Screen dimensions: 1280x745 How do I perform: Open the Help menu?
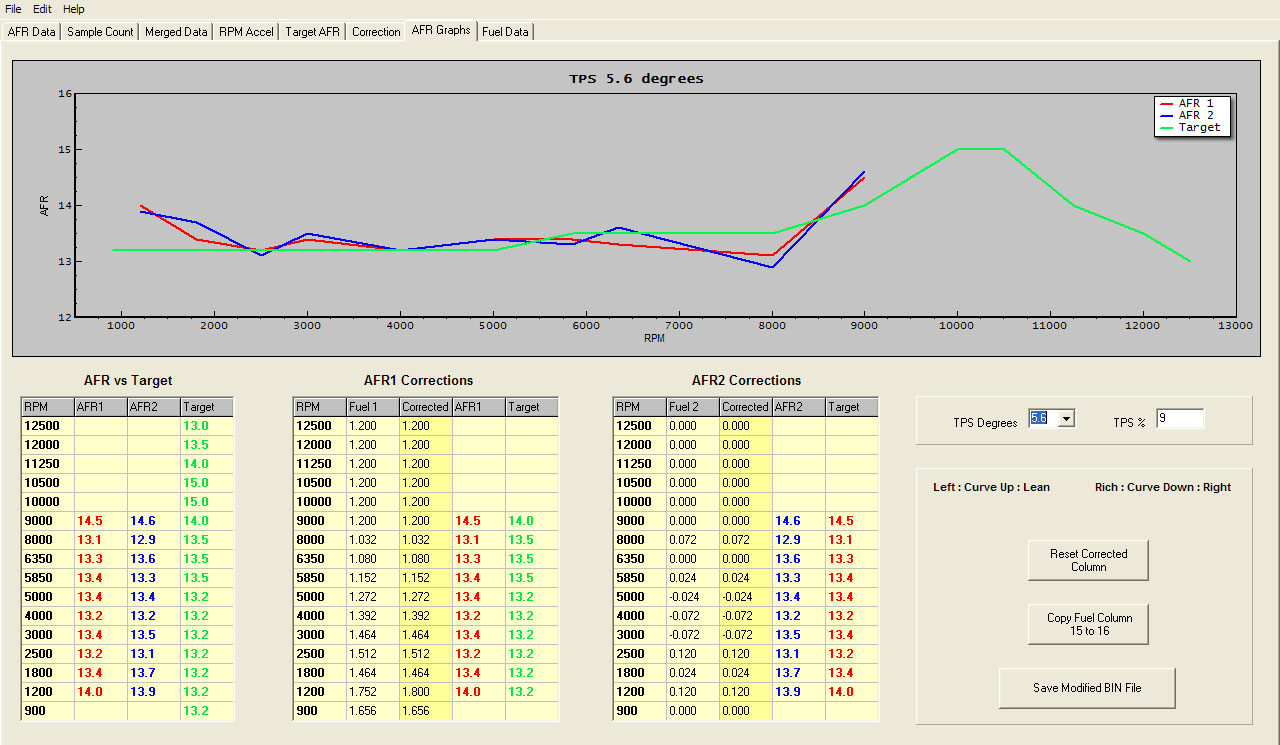tap(72, 8)
